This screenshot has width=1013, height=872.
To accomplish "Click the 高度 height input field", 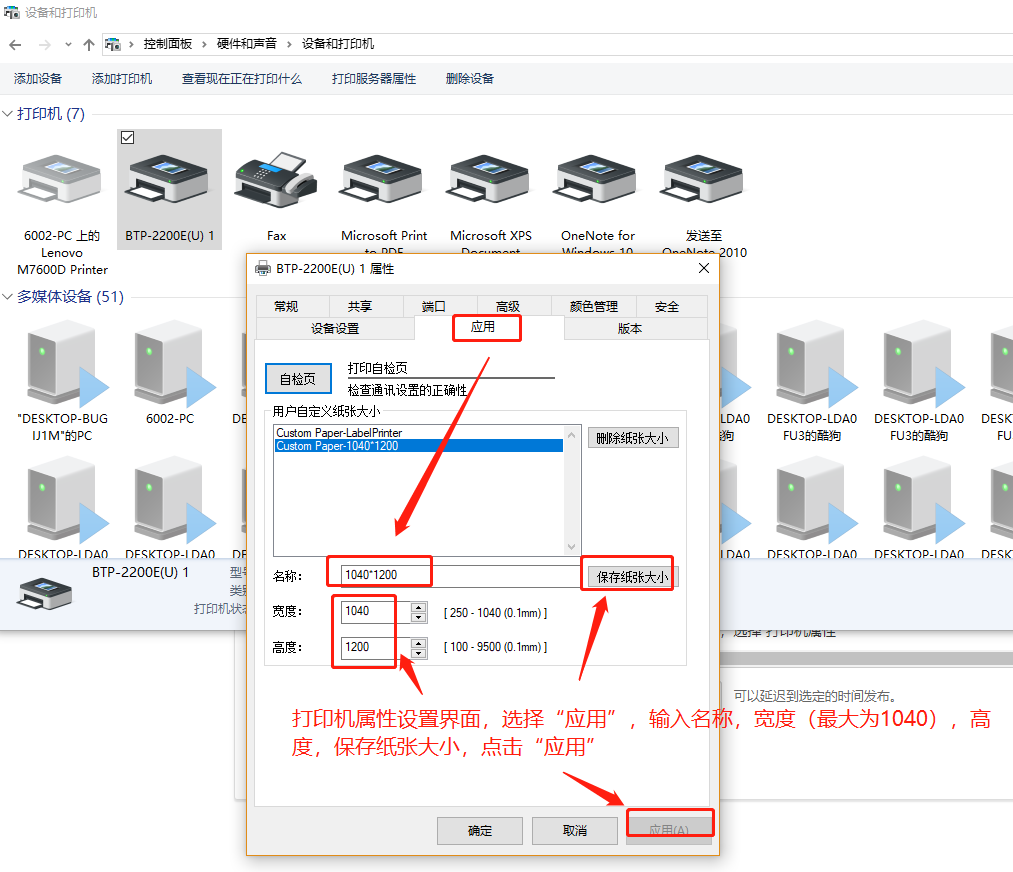I will [376, 647].
